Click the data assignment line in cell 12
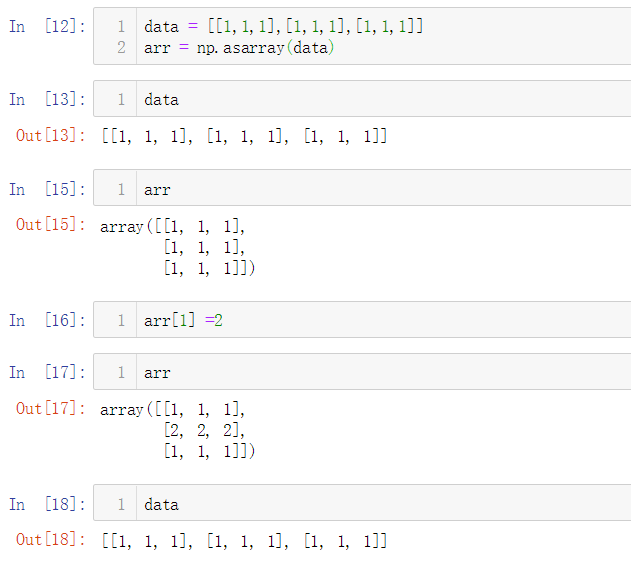 click(283, 27)
